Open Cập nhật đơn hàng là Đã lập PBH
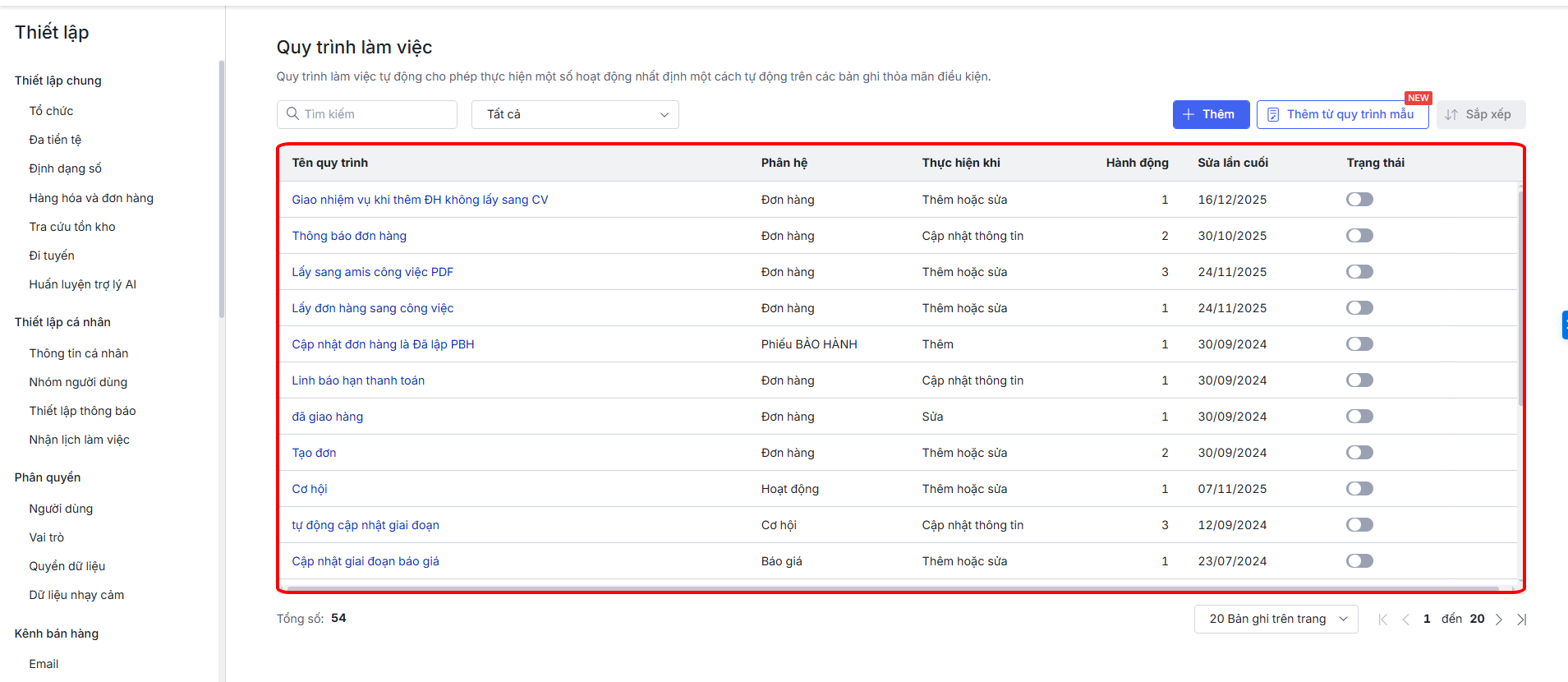This screenshot has height=682, width=1568. [383, 344]
